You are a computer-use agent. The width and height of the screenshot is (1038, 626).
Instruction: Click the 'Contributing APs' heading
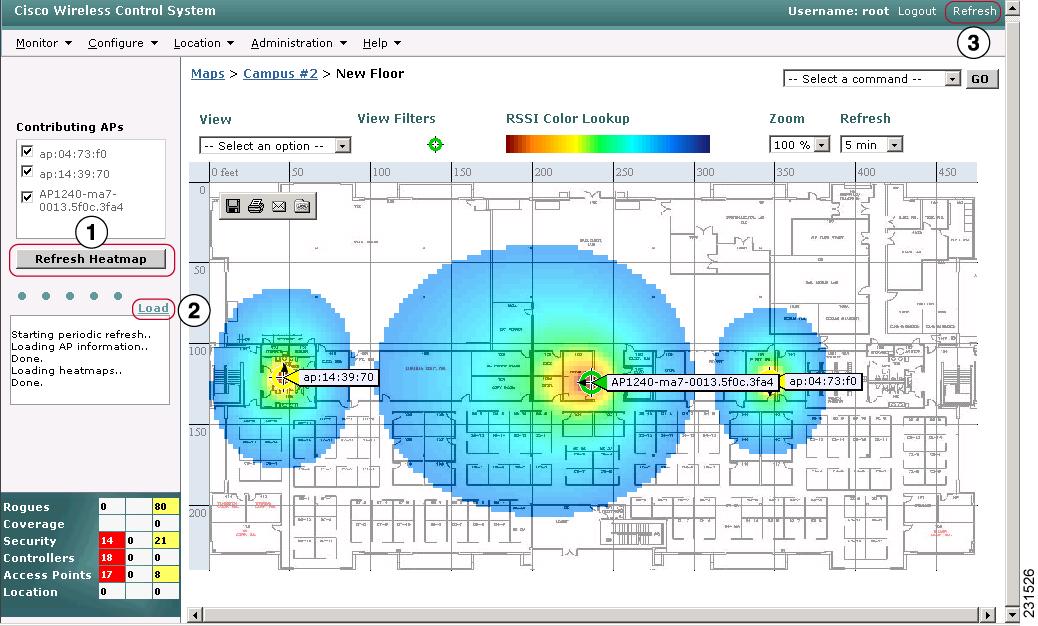[x=70, y=127]
